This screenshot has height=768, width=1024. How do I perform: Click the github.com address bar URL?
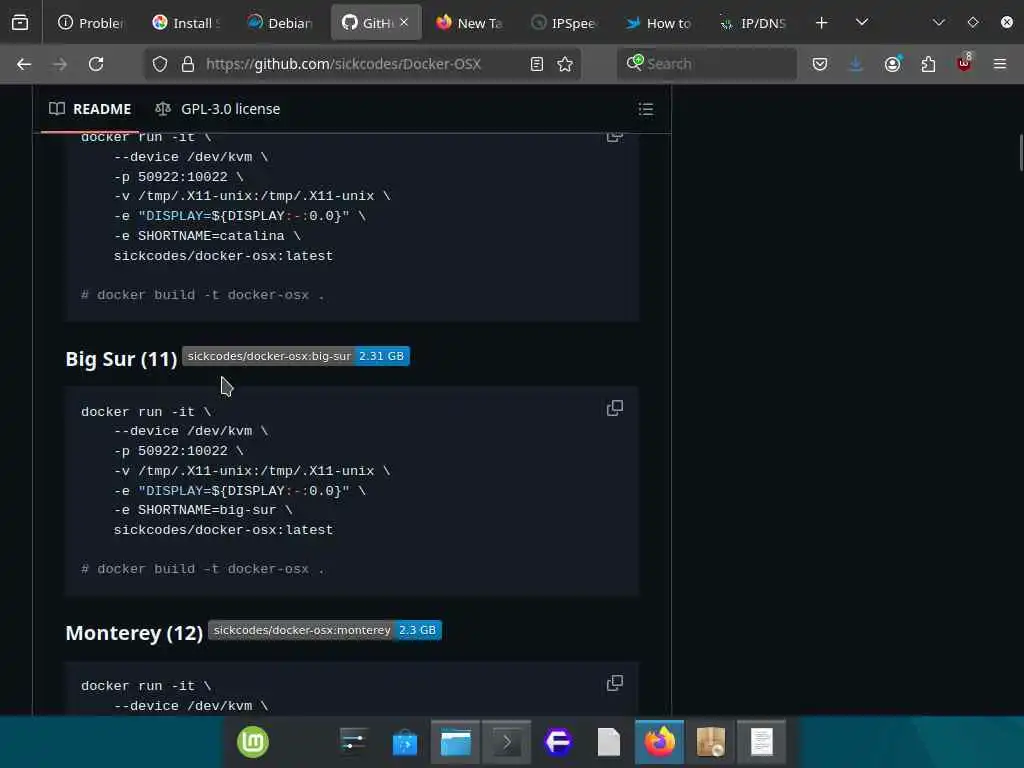coord(344,64)
